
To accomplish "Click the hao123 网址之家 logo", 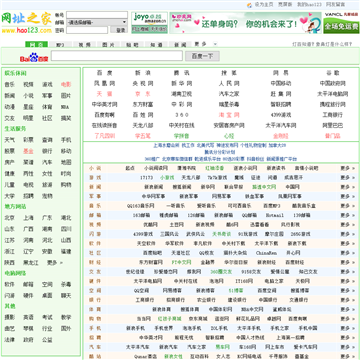I will [x=27, y=23].
